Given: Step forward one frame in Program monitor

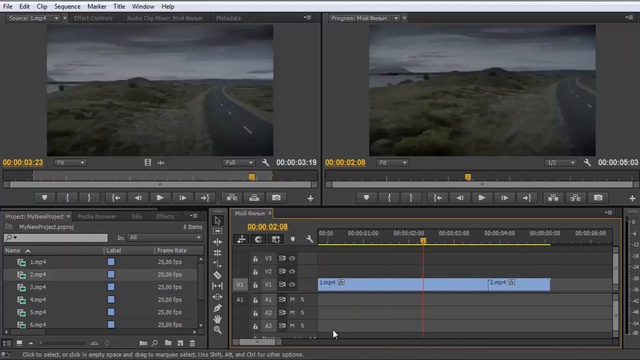Looking at the screenshot, I should tap(504, 198).
